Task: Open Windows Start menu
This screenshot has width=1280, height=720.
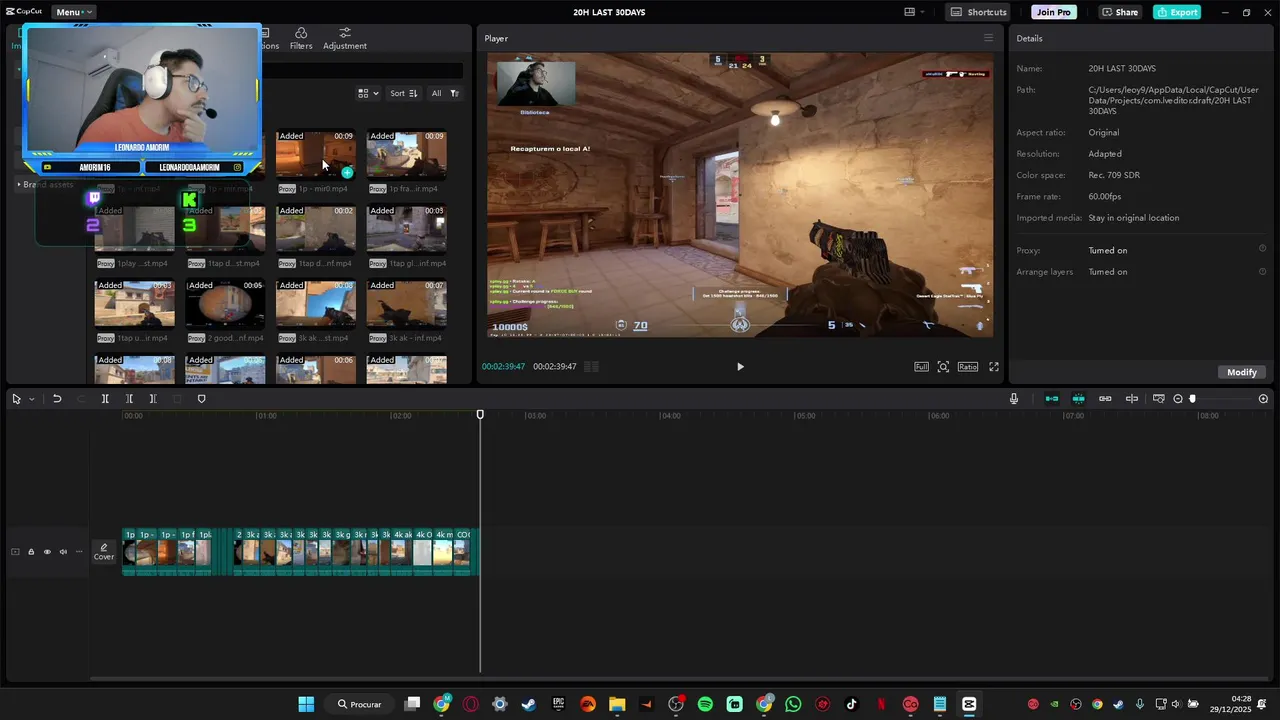Action: pyautogui.click(x=306, y=704)
